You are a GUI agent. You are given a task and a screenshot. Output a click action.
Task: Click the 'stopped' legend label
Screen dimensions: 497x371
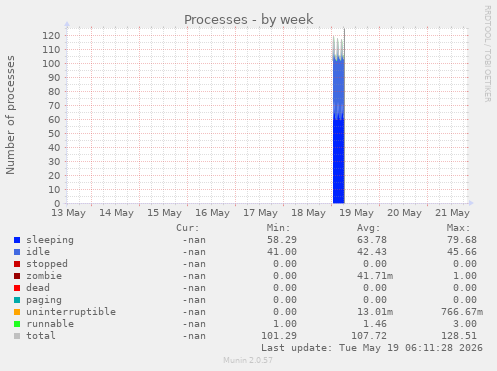coord(47,264)
